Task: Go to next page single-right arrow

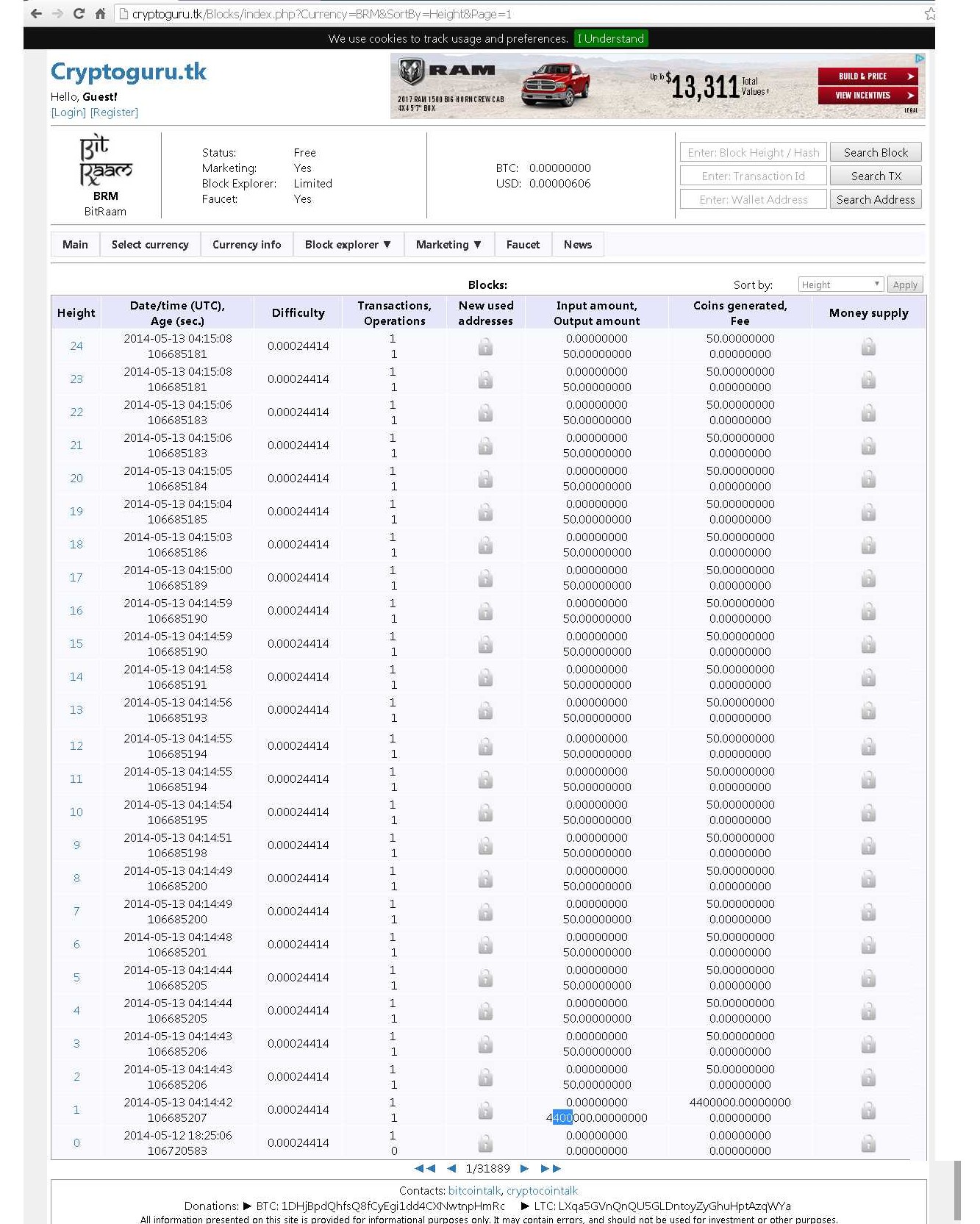Action: coord(524,1168)
